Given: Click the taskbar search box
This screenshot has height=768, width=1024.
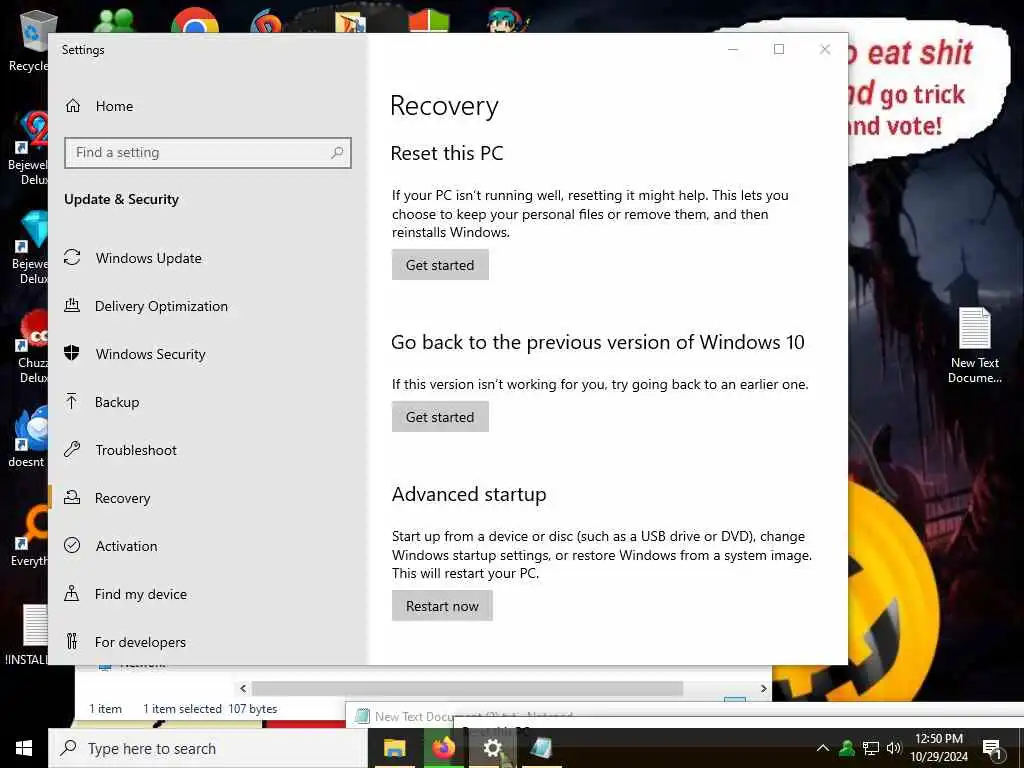Looking at the screenshot, I should point(208,748).
